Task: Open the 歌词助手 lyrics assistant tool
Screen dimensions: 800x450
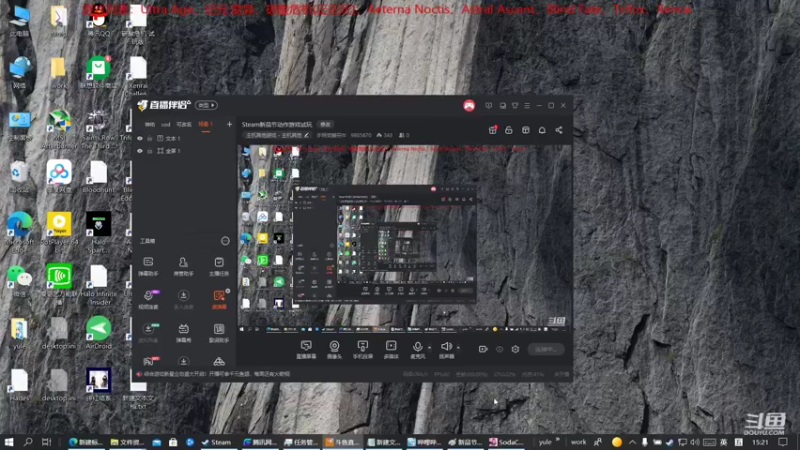Action: 219,333
